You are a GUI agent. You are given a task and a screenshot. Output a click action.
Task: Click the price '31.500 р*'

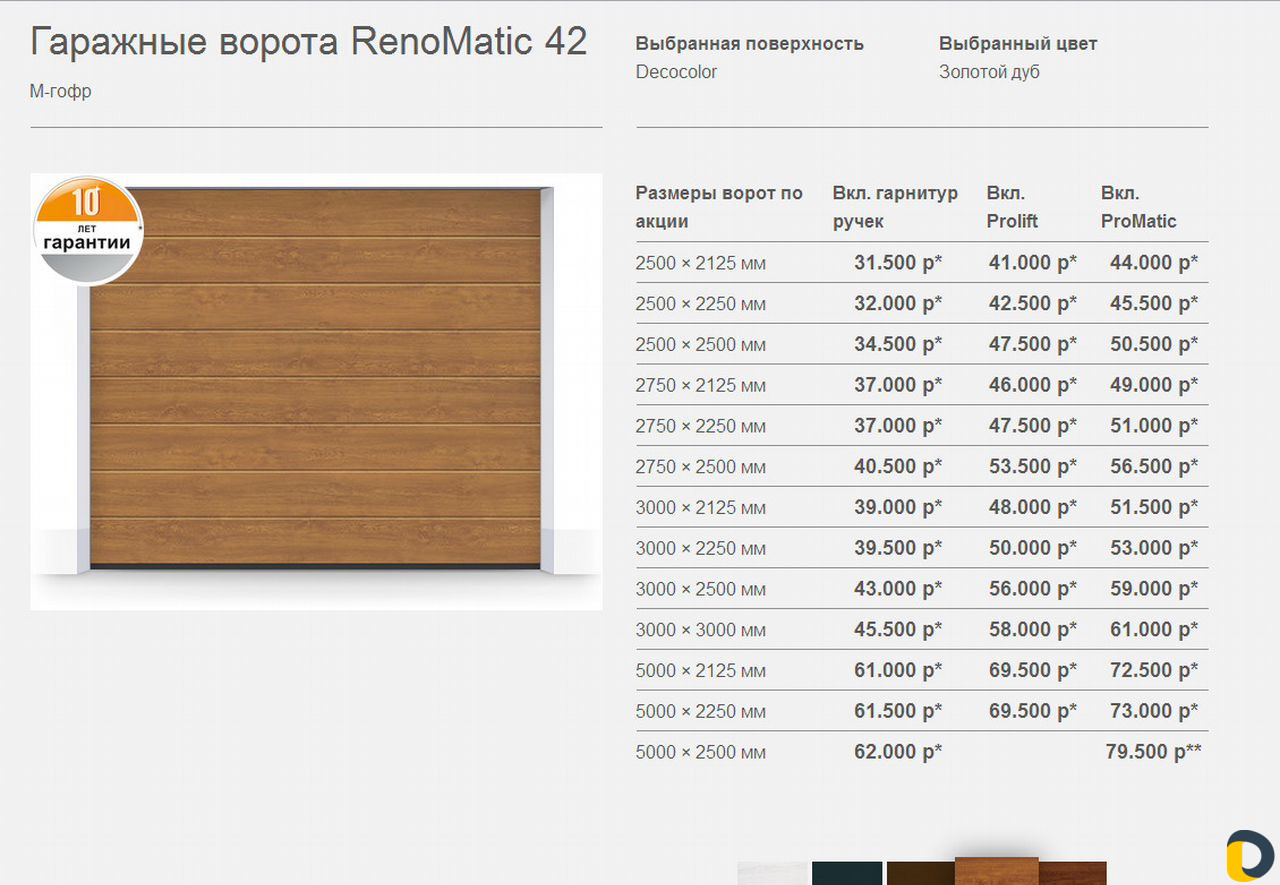(x=898, y=263)
